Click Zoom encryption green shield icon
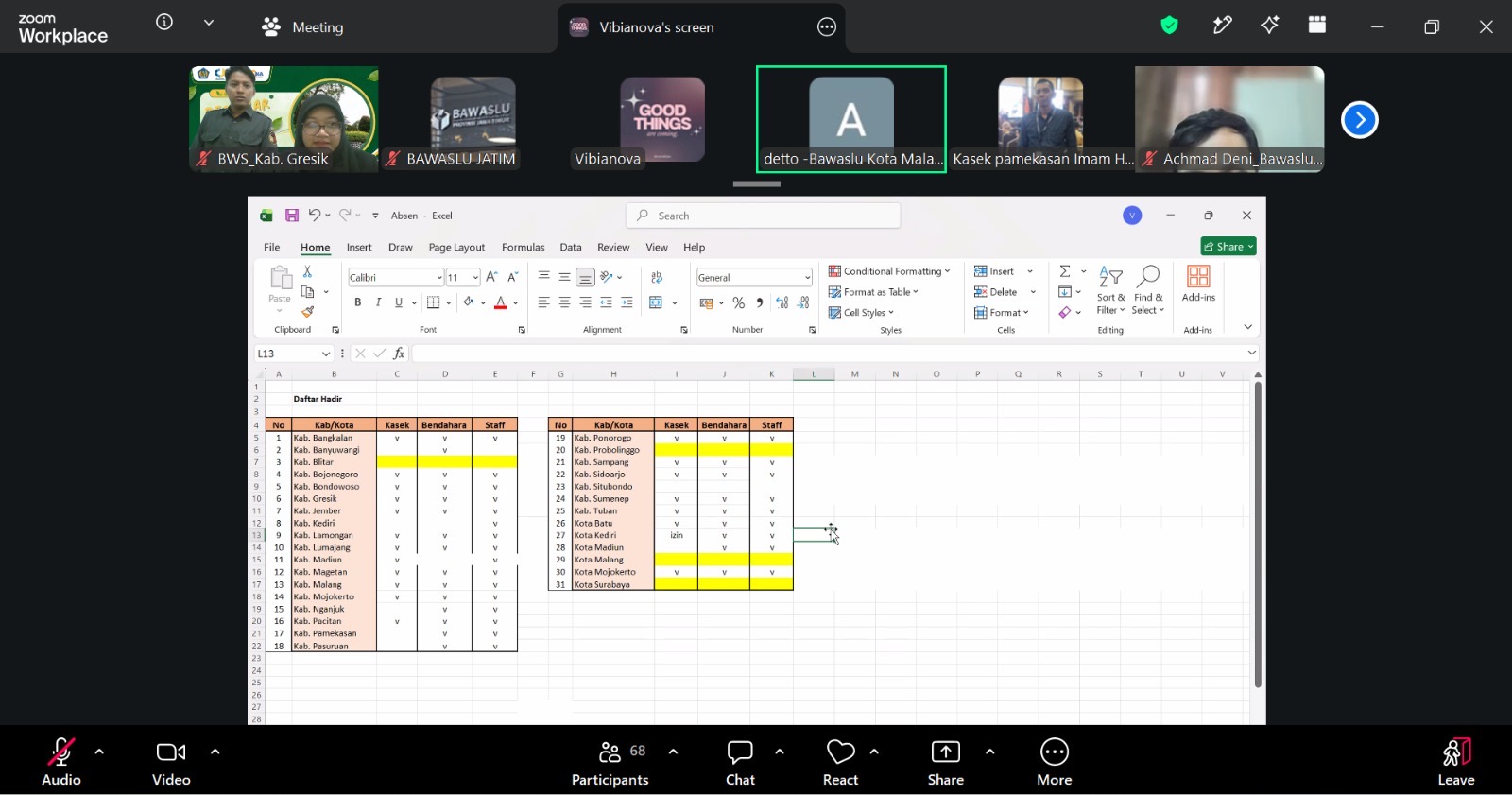This screenshot has height=795, width=1512. point(1170,26)
